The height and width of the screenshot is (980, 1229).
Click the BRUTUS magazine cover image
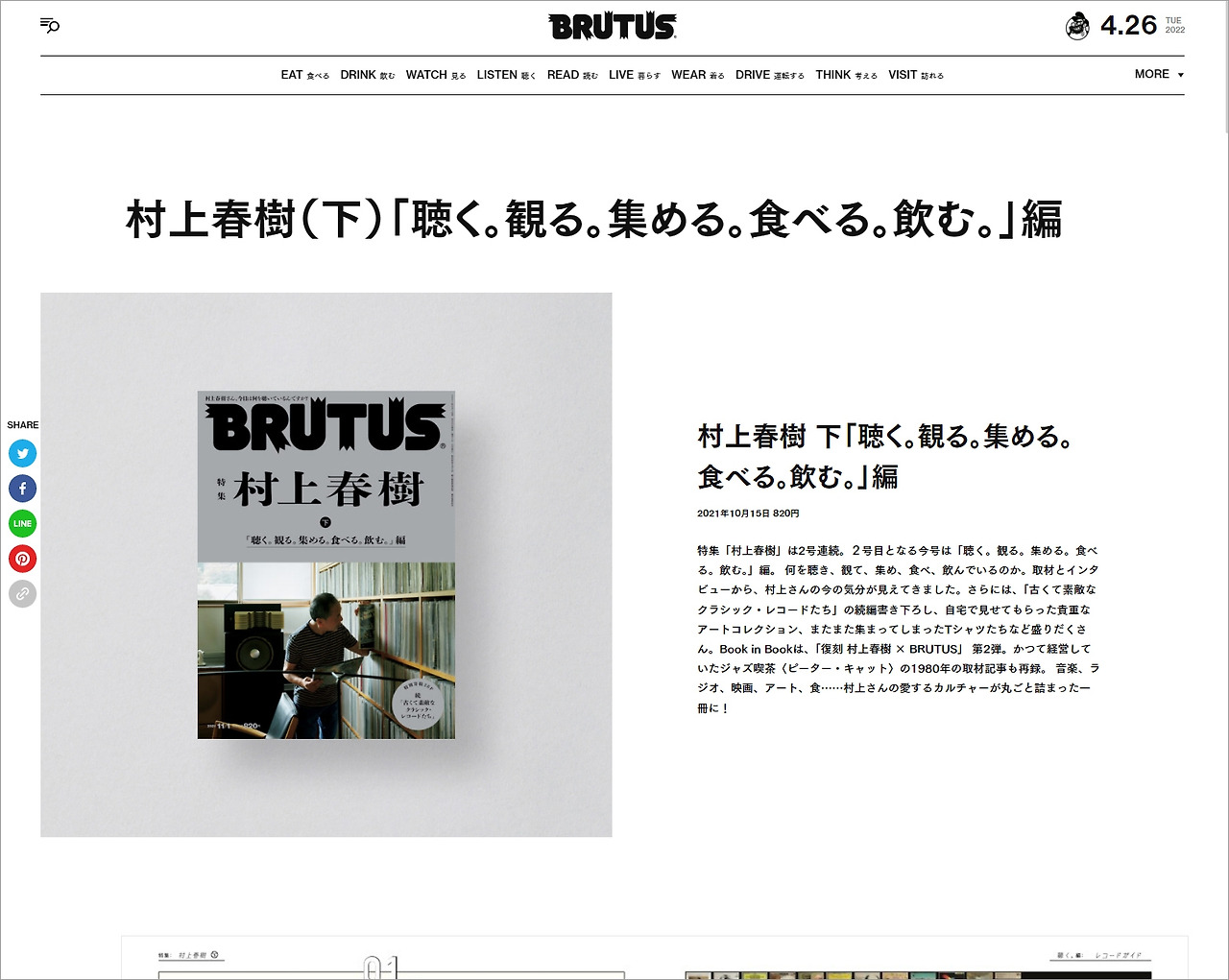(326, 564)
